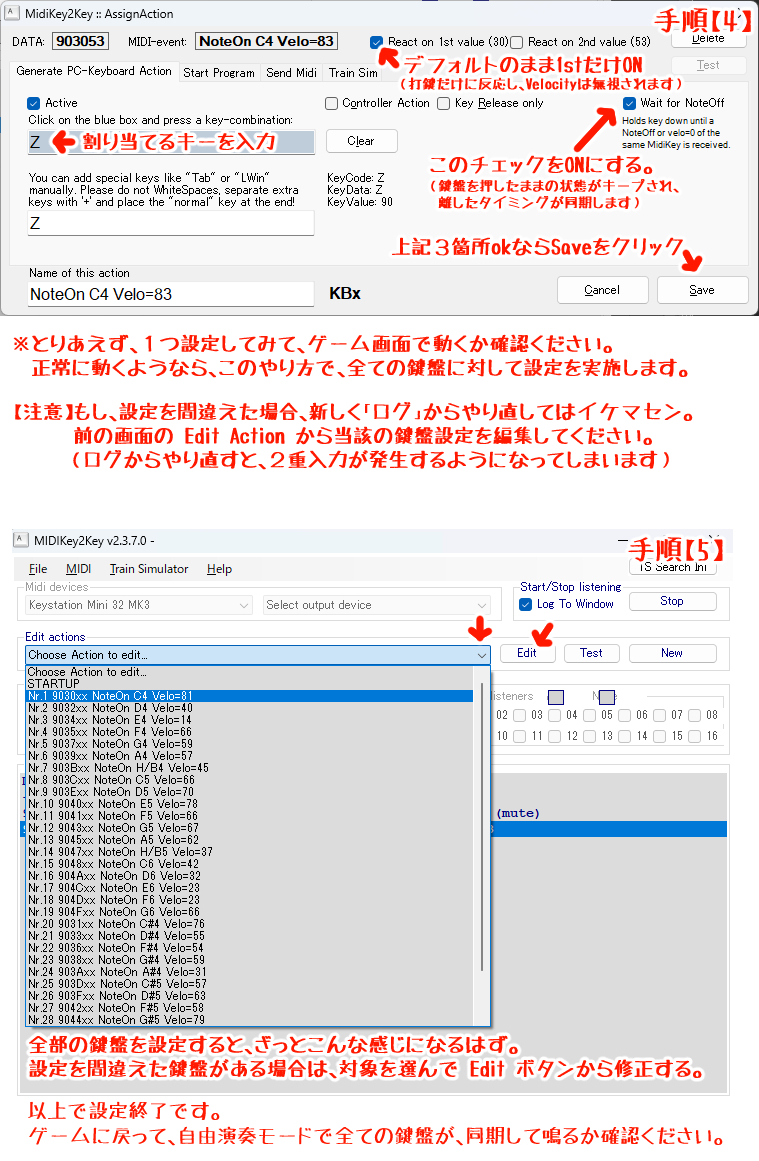
Task: Select Nr.3 9034xx NoteOn E4 Velo=14
Action: pyautogui.click(x=250, y=720)
